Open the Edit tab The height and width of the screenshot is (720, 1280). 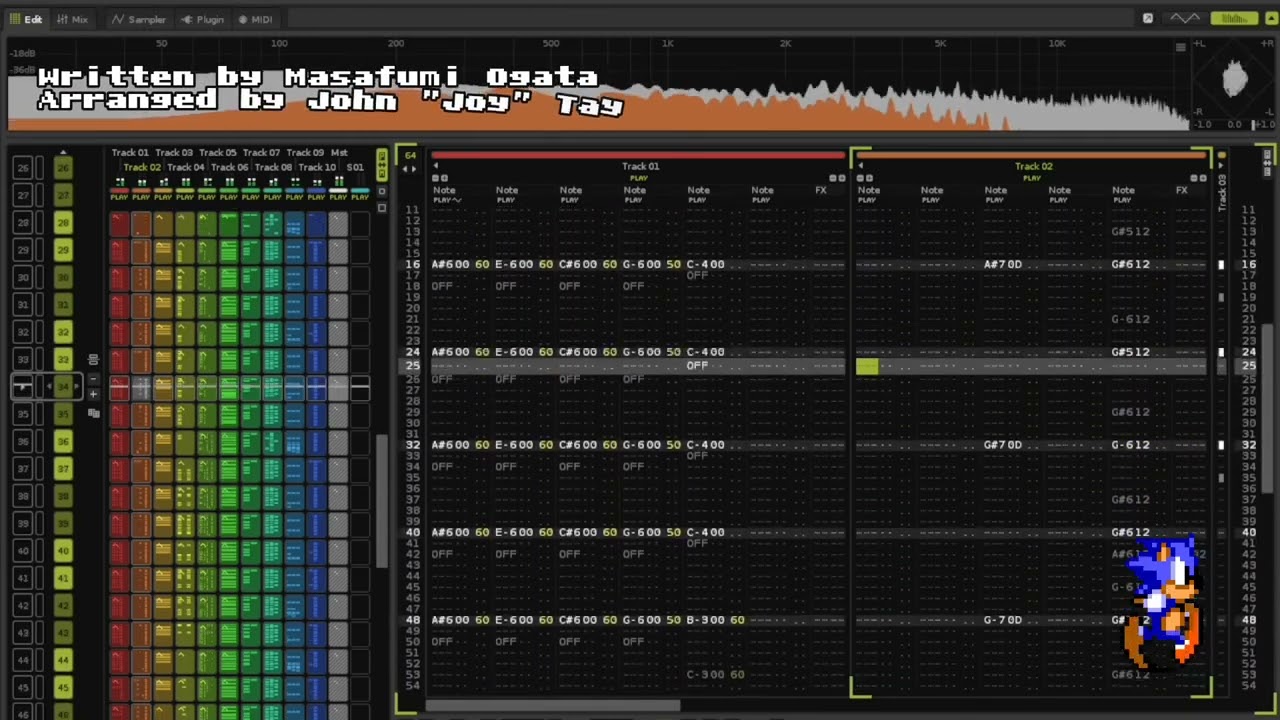point(27,19)
